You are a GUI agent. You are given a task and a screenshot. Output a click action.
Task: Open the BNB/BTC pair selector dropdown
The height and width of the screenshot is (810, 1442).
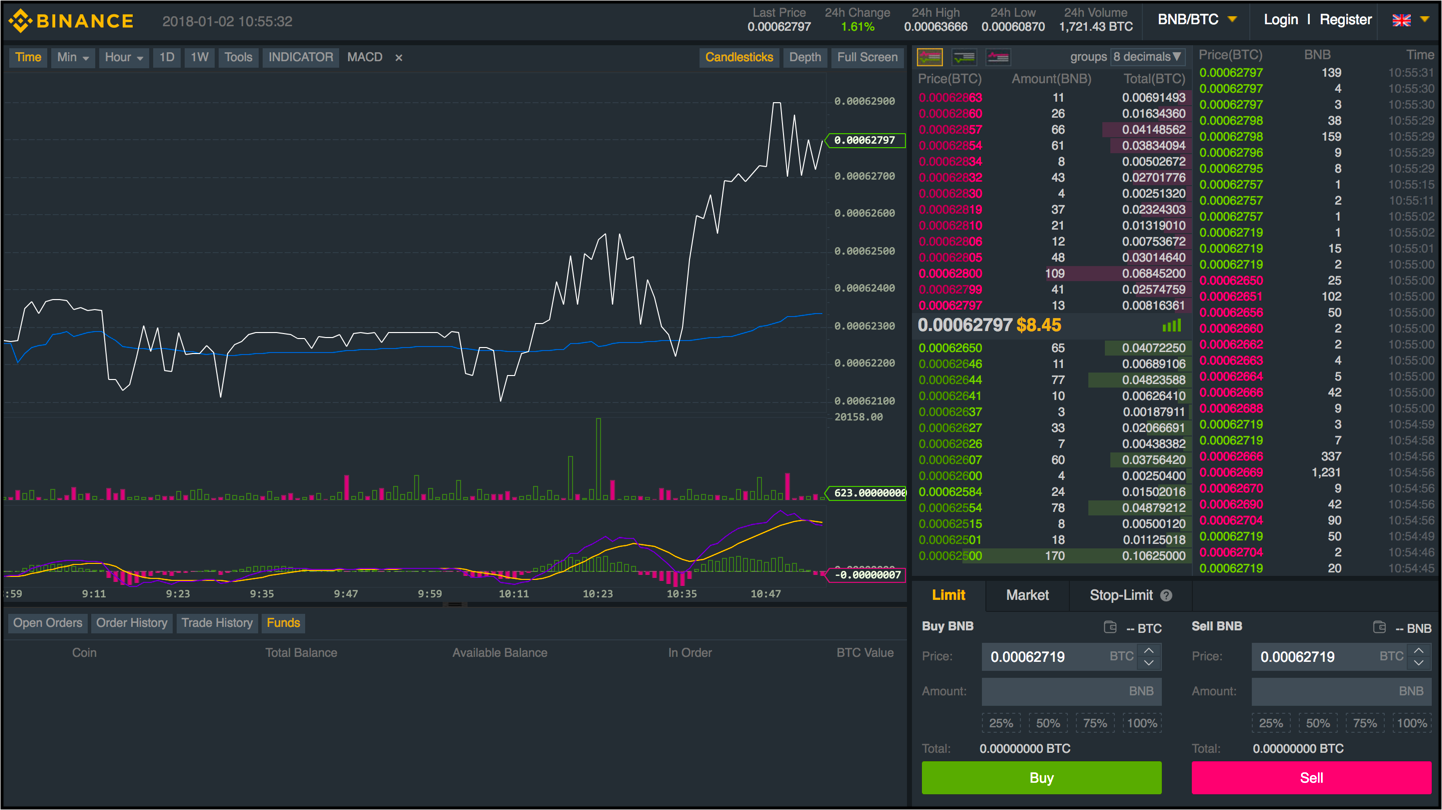coord(1197,20)
